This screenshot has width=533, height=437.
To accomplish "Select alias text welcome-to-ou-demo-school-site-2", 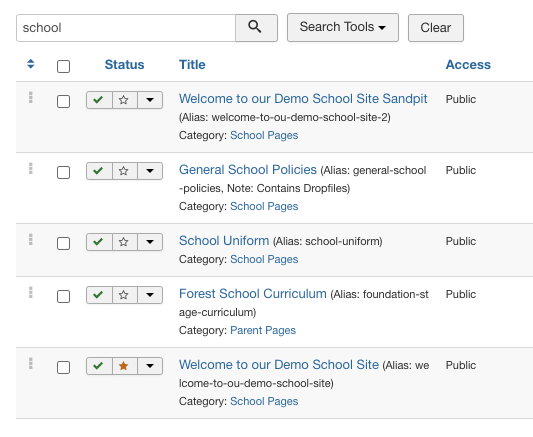I will pos(299,118).
